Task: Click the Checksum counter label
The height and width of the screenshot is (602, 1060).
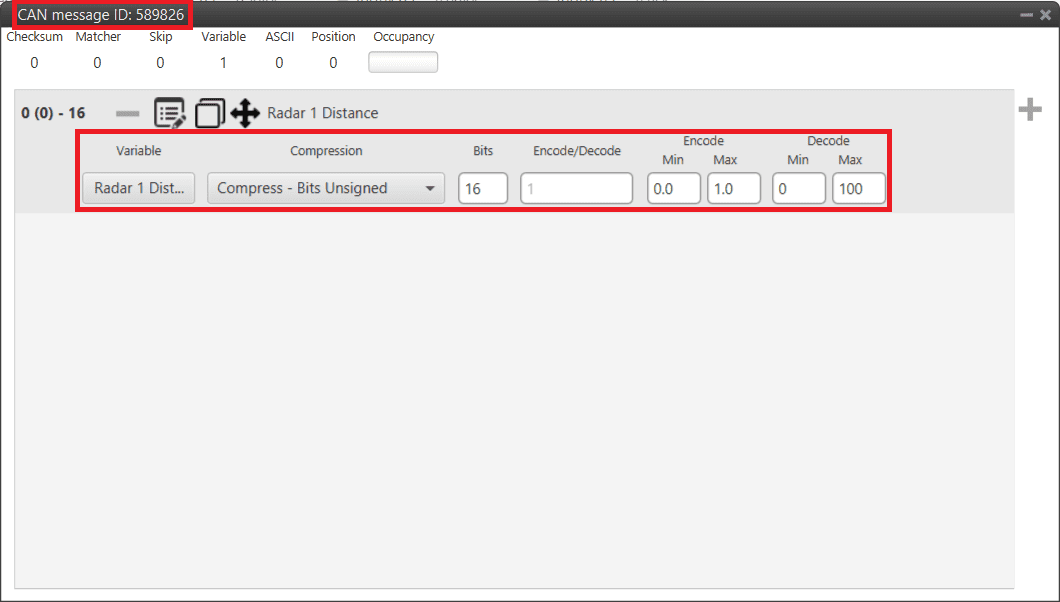Action: point(35,37)
